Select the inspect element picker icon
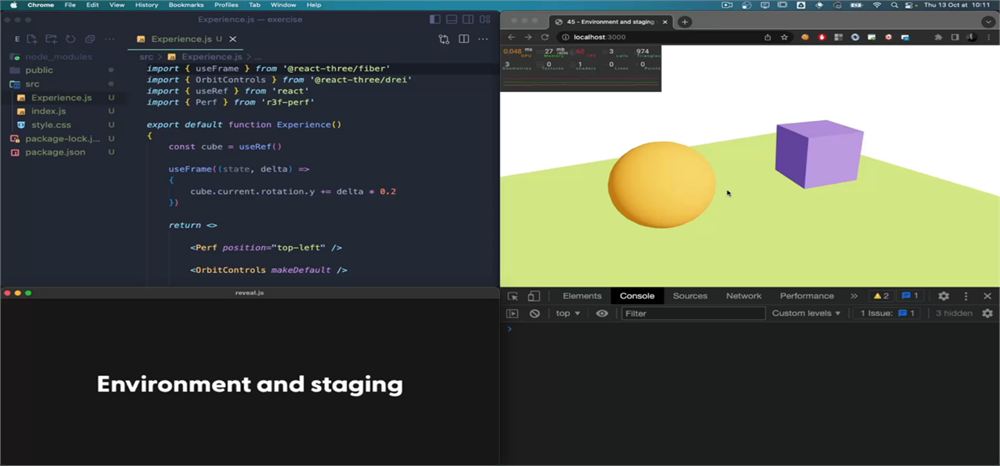Screen dimensions: 1000x466 click(513, 296)
